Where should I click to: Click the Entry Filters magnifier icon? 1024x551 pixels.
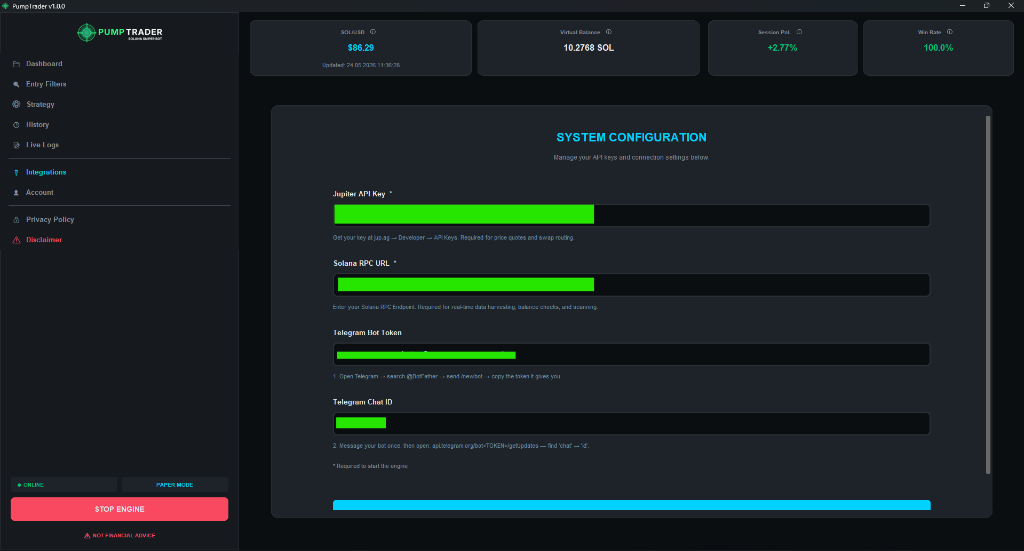[x=16, y=84]
